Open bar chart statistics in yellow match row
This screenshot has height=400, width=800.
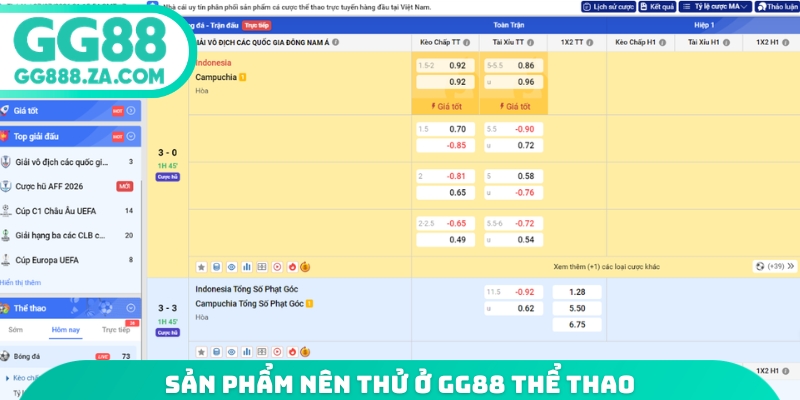pyautogui.click(x=247, y=267)
